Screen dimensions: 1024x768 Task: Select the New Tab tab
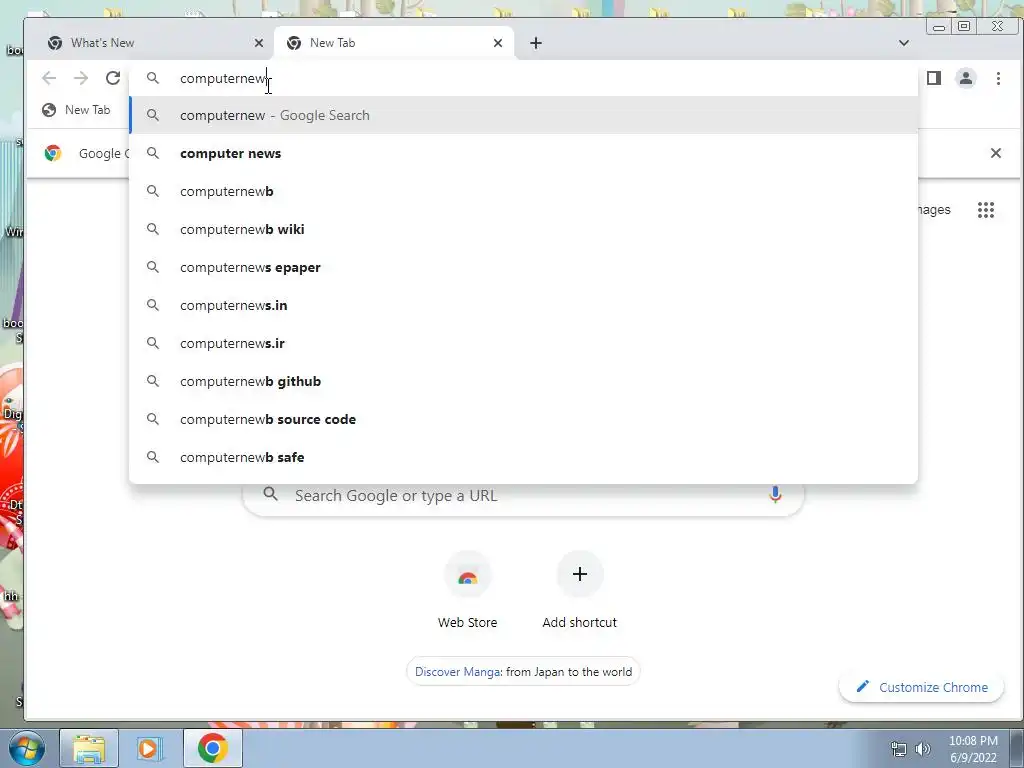click(x=394, y=43)
